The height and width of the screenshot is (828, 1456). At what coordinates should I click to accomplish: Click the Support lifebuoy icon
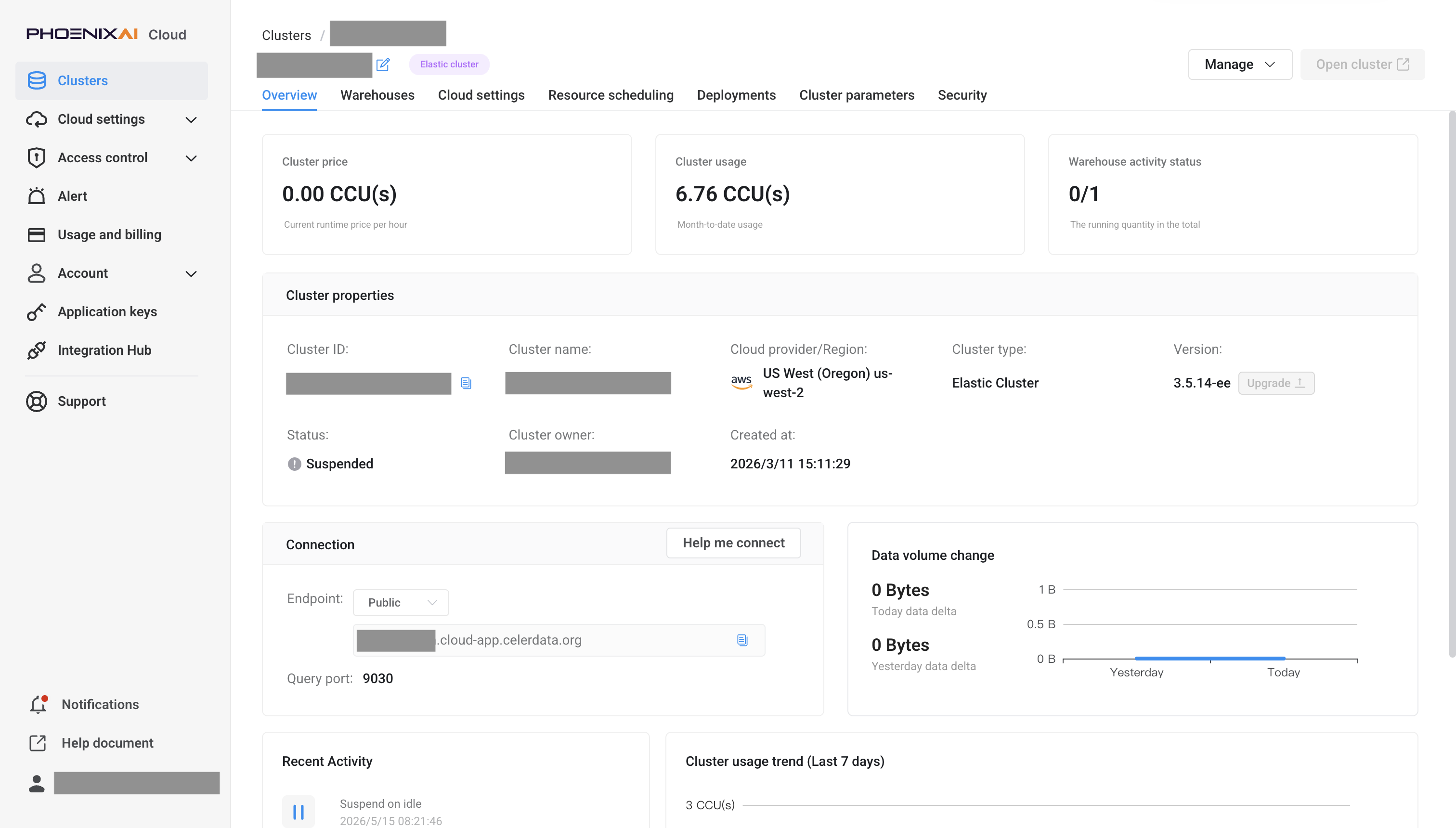click(37, 401)
